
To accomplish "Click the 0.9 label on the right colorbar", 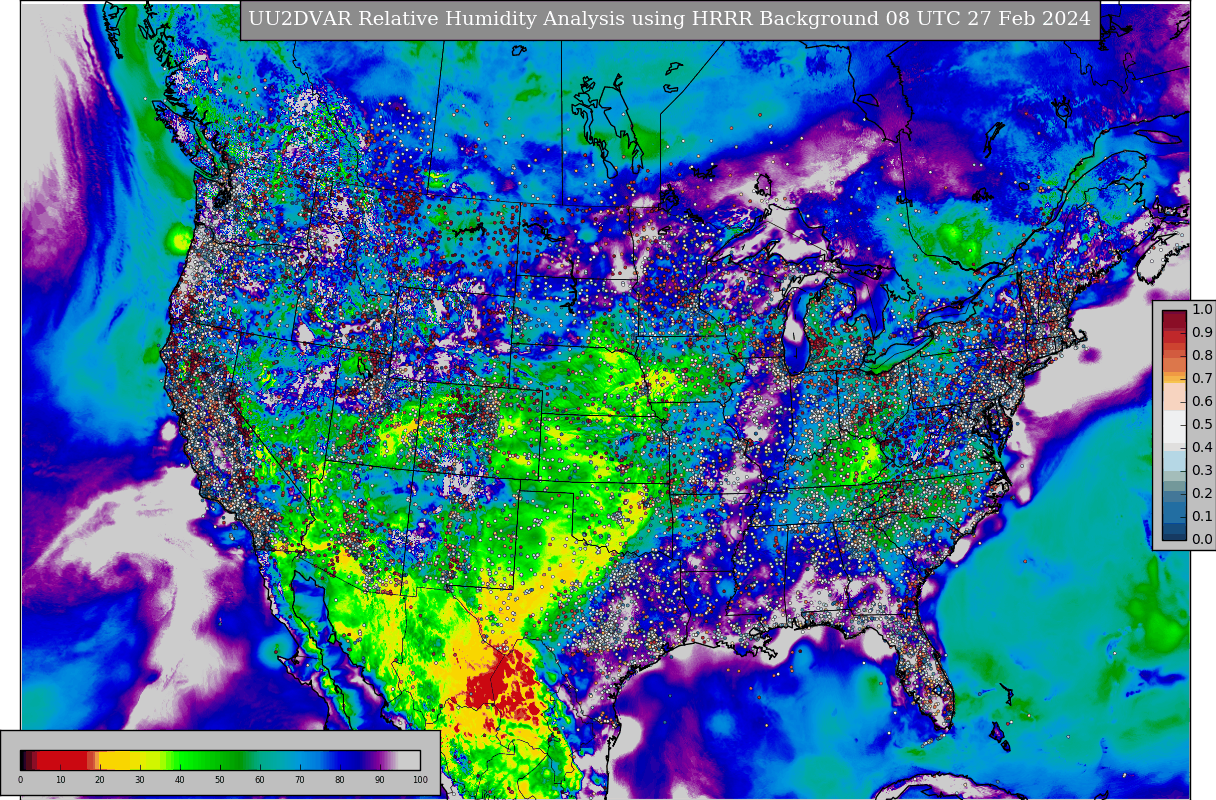I will click(1202, 333).
